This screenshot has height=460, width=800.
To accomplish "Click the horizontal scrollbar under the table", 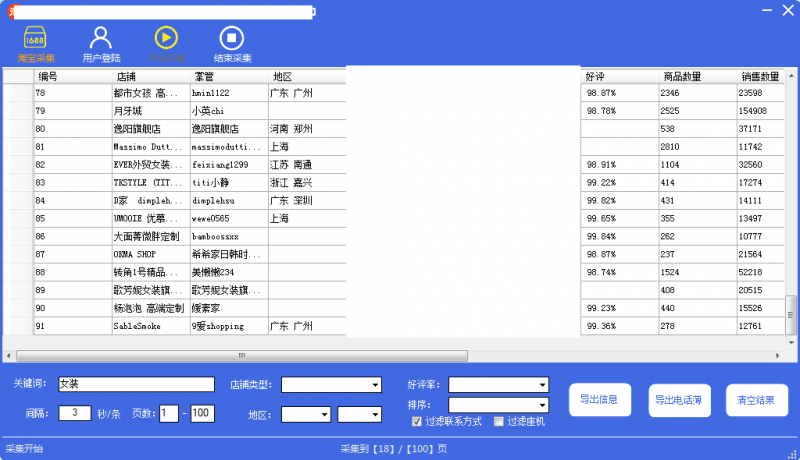I will [x=400, y=355].
